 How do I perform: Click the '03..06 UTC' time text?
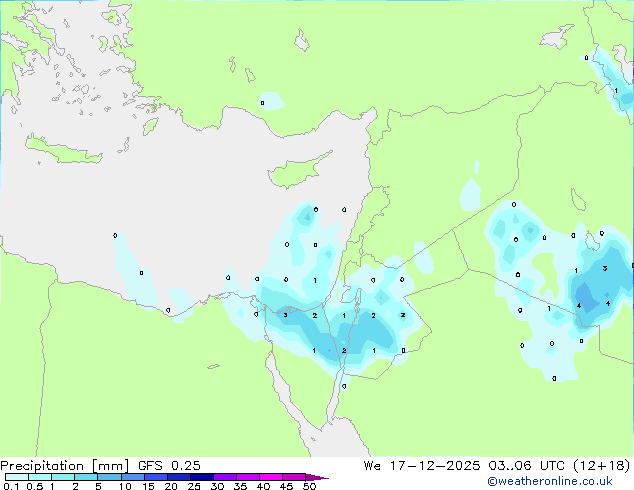point(525,466)
